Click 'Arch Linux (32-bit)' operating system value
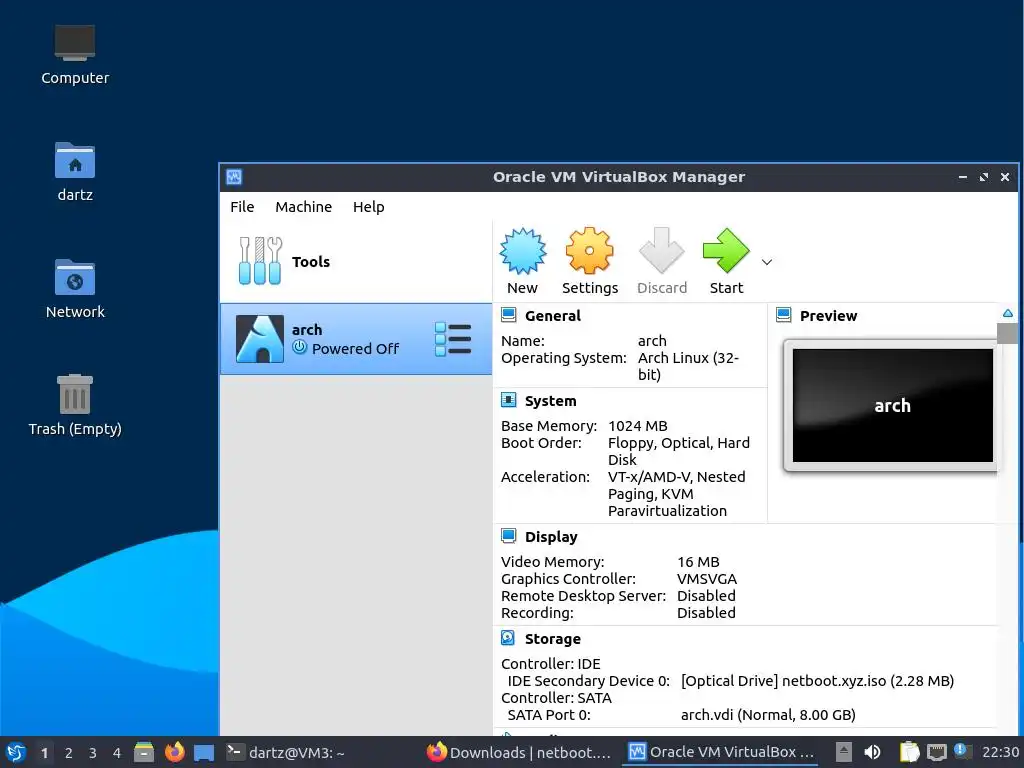 (x=688, y=366)
